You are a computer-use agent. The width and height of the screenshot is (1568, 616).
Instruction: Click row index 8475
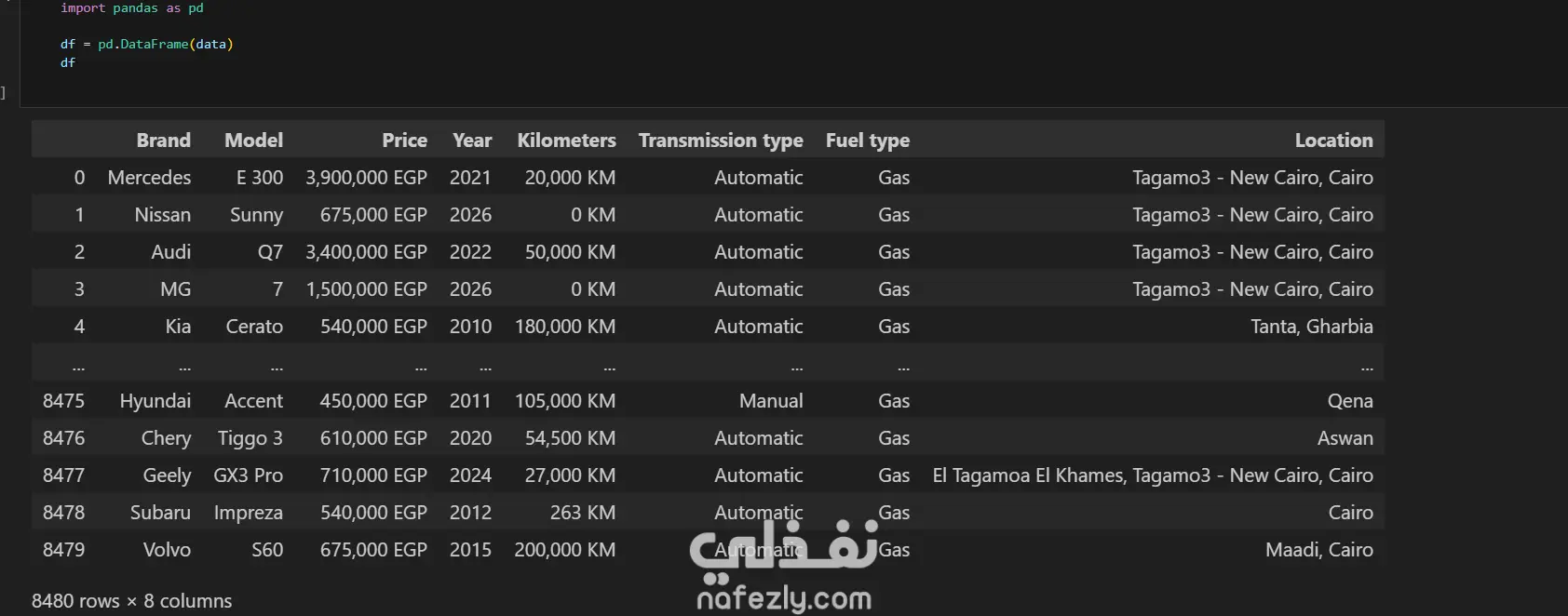[x=63, y=401]
